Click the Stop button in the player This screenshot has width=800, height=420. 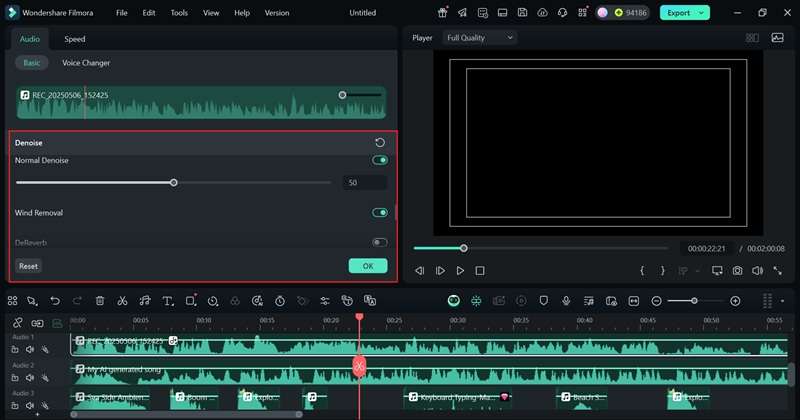pyautogui.click(x=480, y=270)
